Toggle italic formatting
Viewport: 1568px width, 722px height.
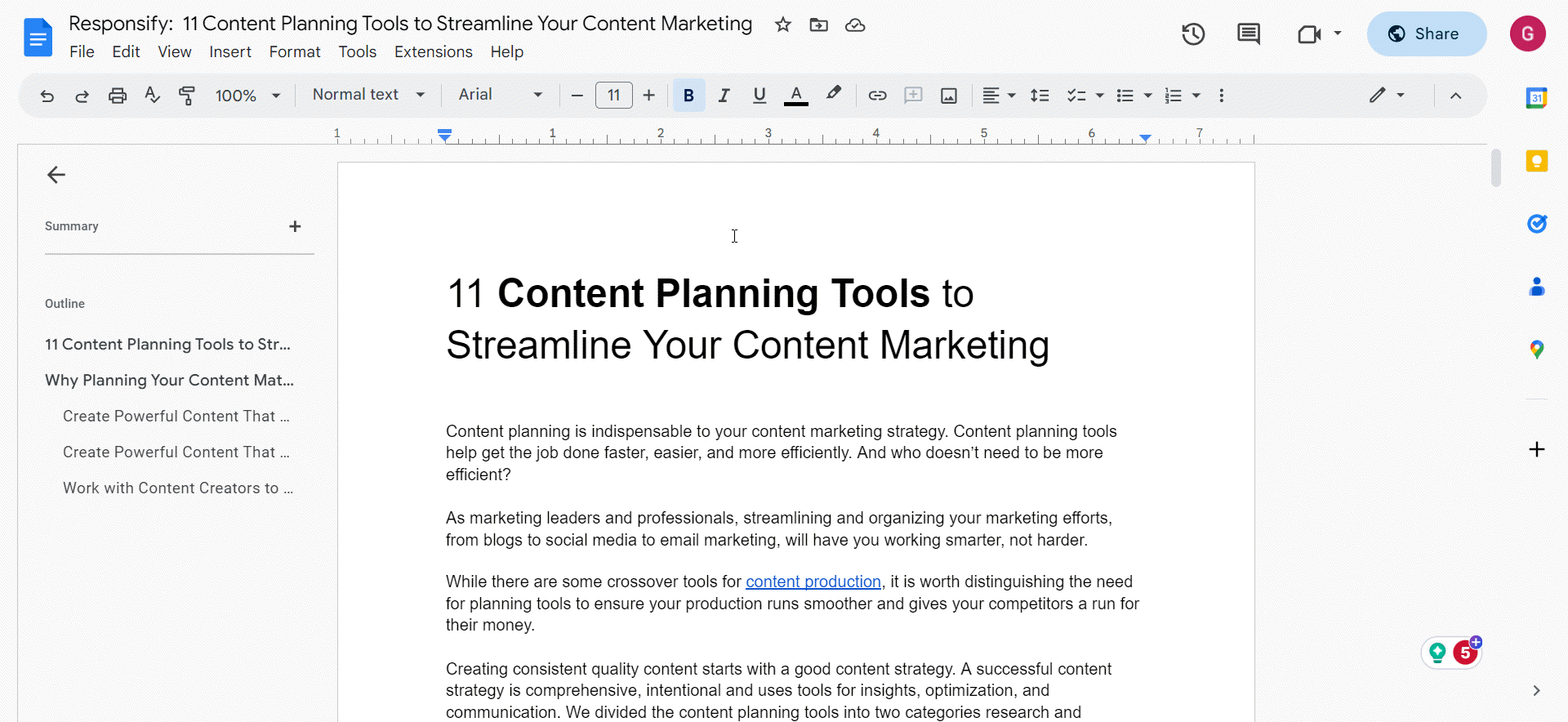click(724, 96)
